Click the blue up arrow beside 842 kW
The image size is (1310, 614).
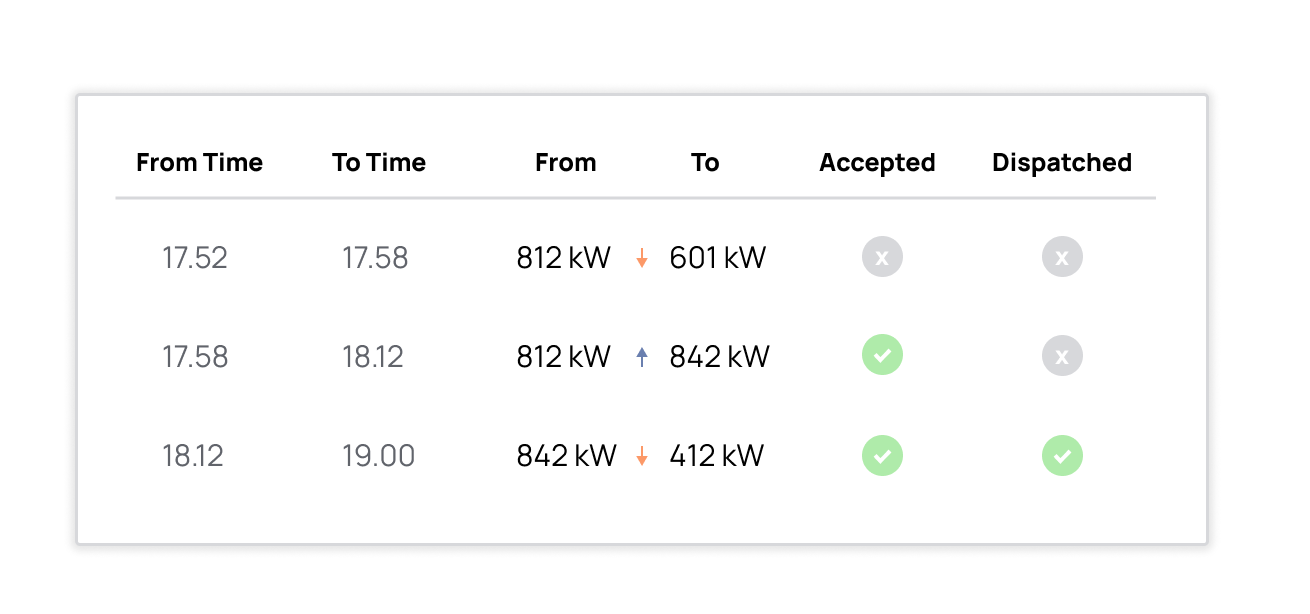coord(642,357)
